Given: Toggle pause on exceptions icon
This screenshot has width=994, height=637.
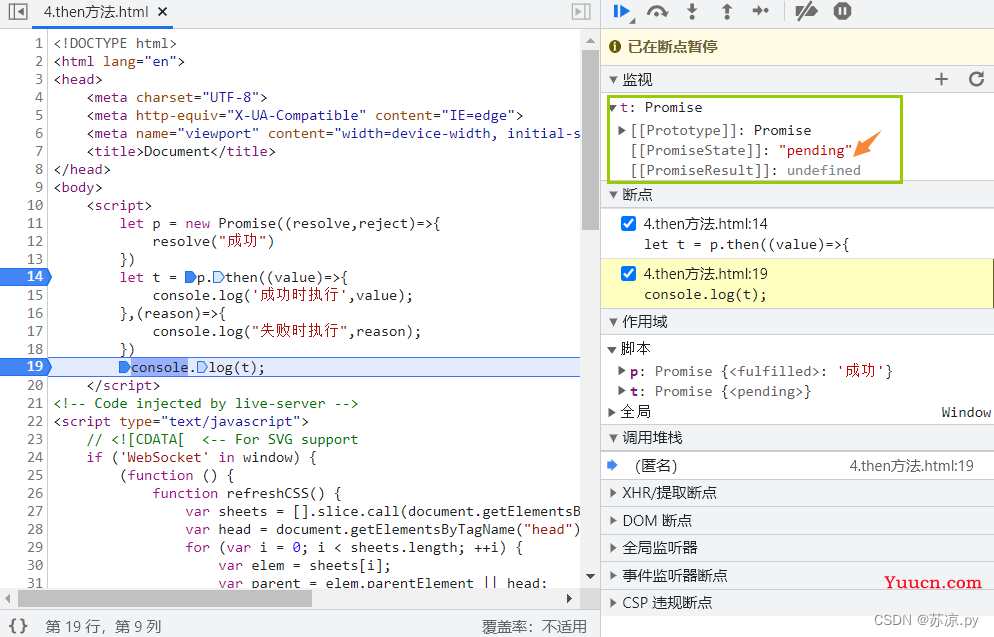Looking at the screenshot, I should 842,11.
